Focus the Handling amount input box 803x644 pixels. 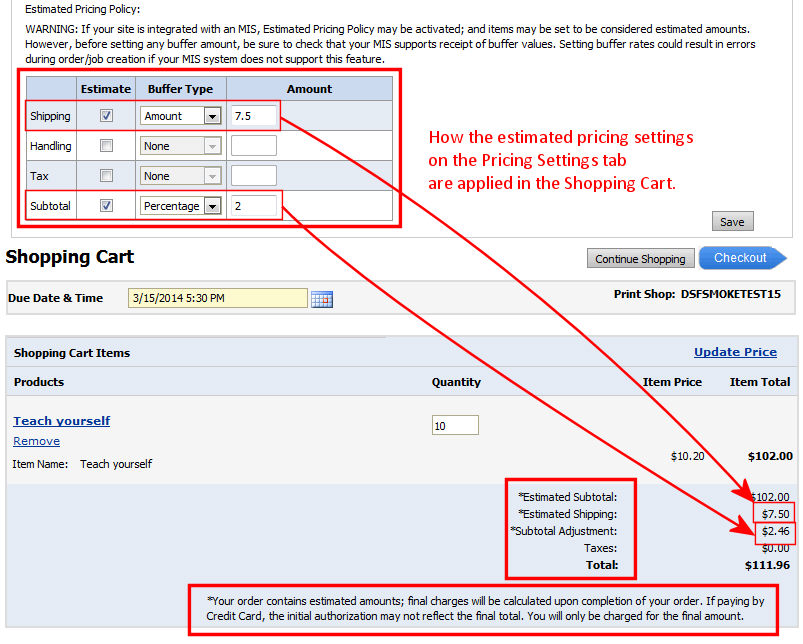coord(253,146)
